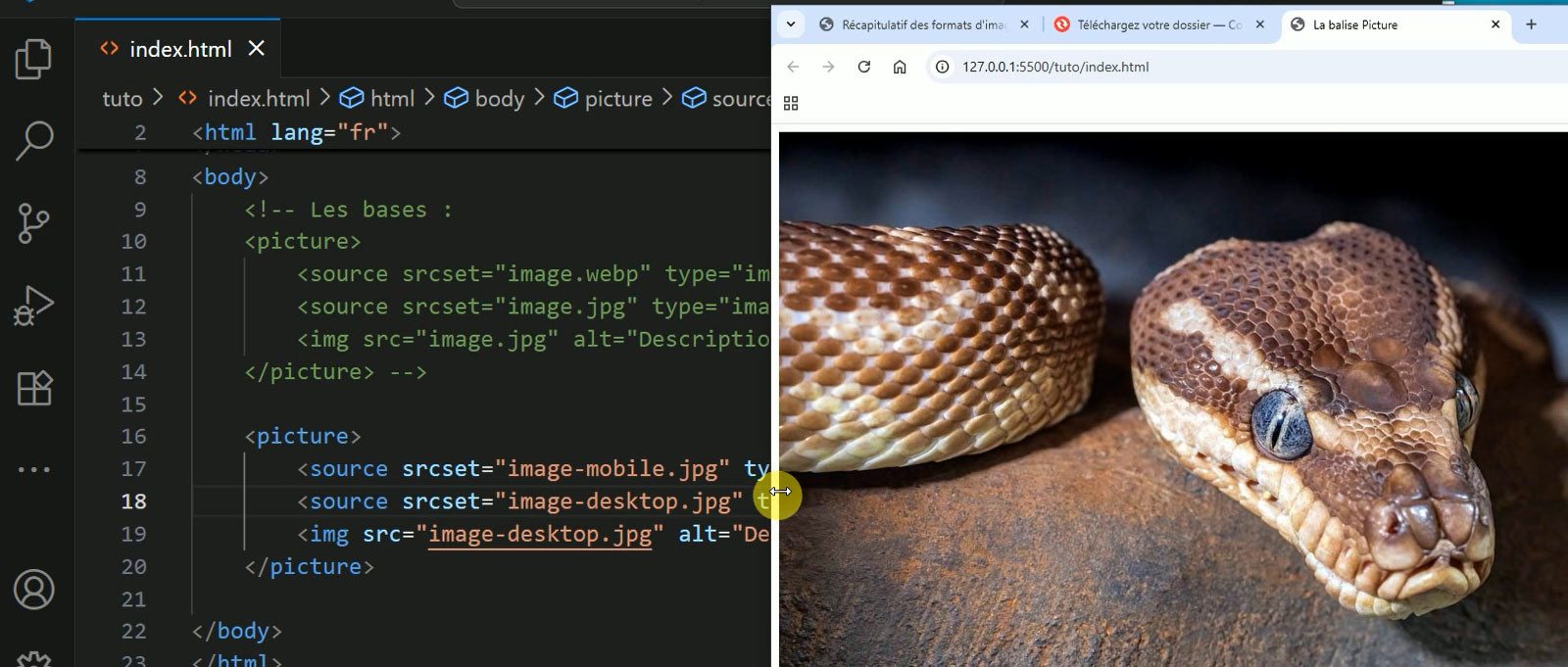Open the Extensions view
This screenshot has width=1568, height=667.
coord(34,388)
